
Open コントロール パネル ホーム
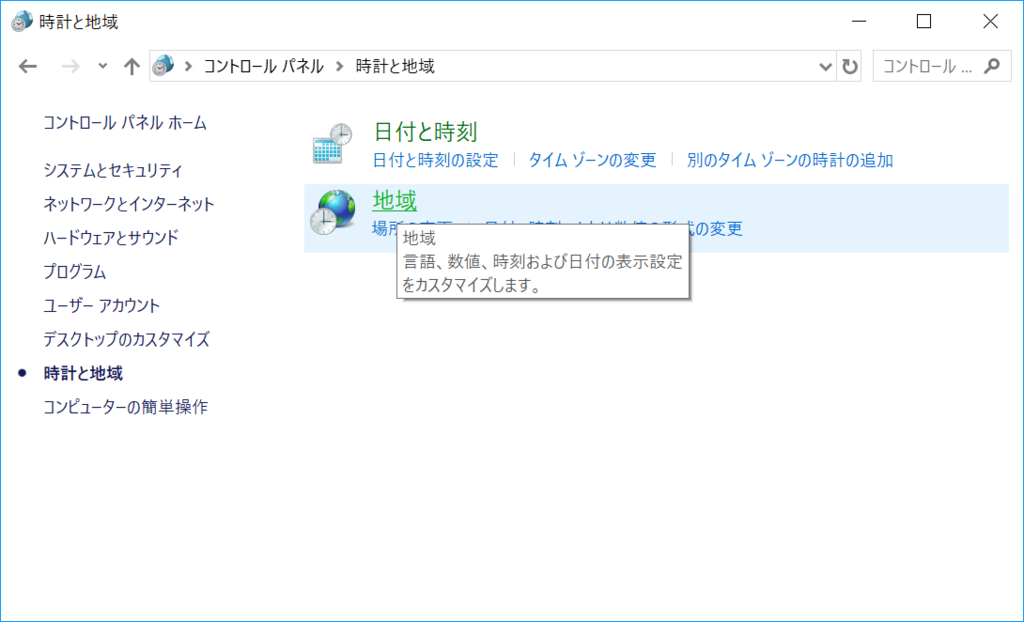[x=125, y=123]
